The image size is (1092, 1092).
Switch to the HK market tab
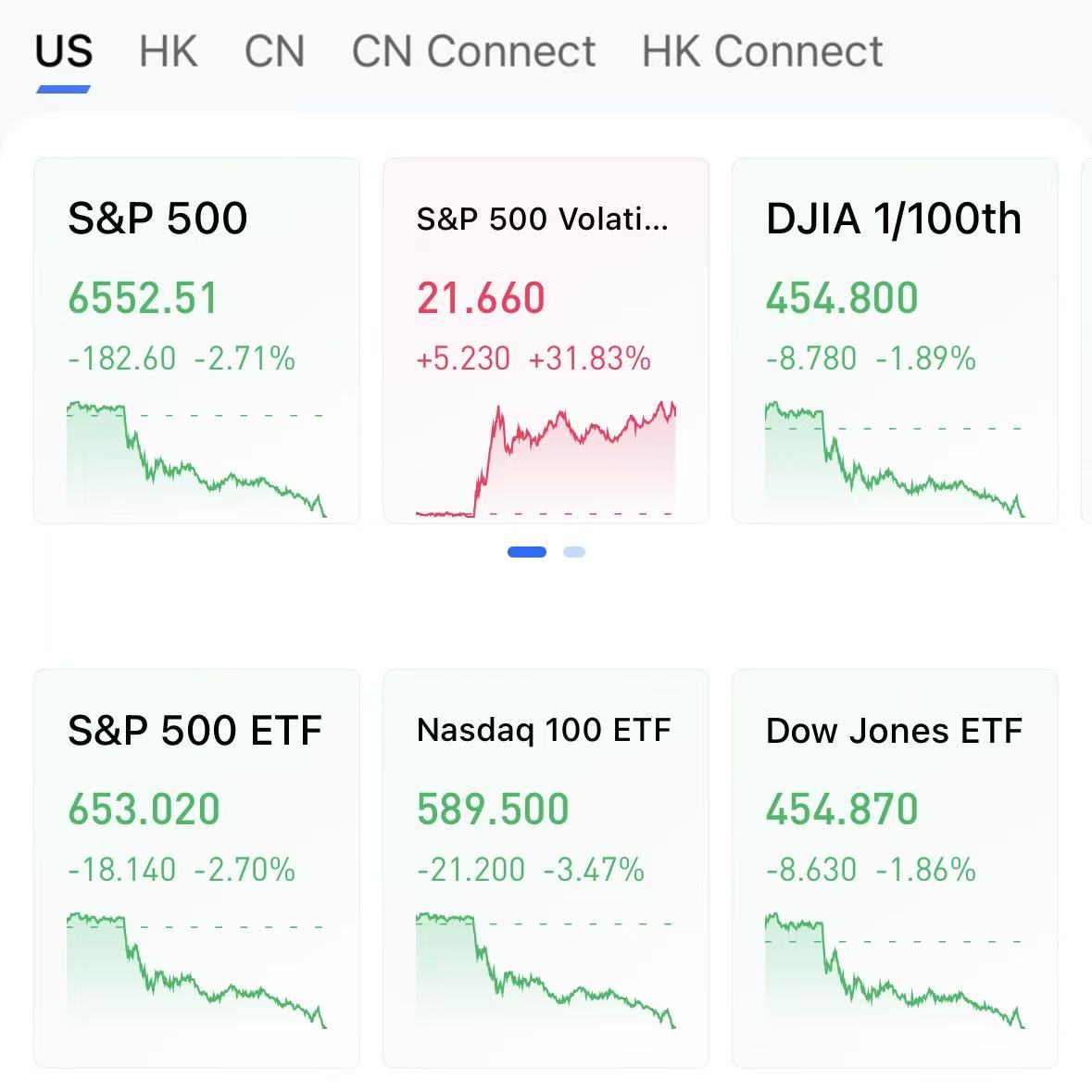tap(168, 51)
